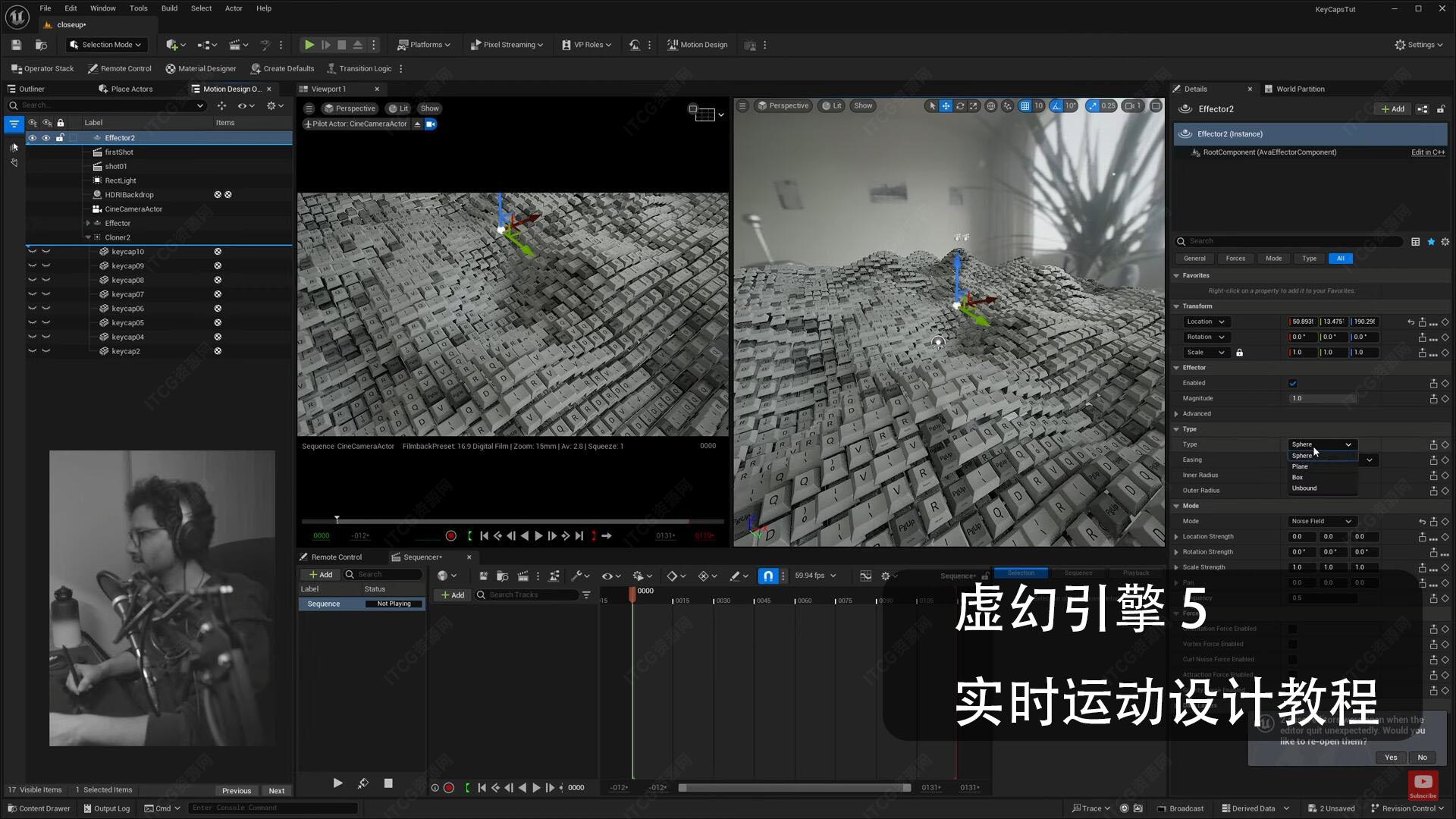Choose Plane from the Type dropdown list
The height and width of the screenshot is (819, 1456).
pos(1300,466)
